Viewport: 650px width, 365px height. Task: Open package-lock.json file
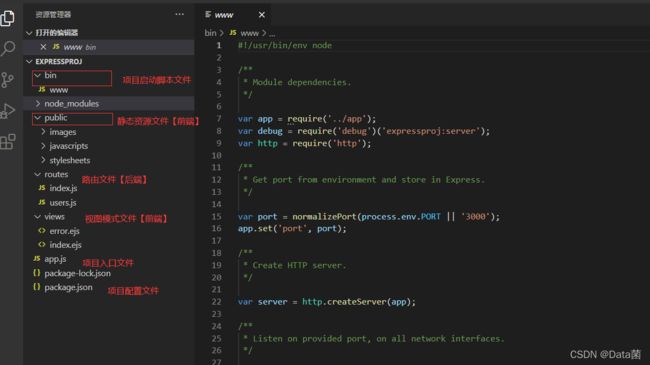pyautogui.click(x=109, y=273)
